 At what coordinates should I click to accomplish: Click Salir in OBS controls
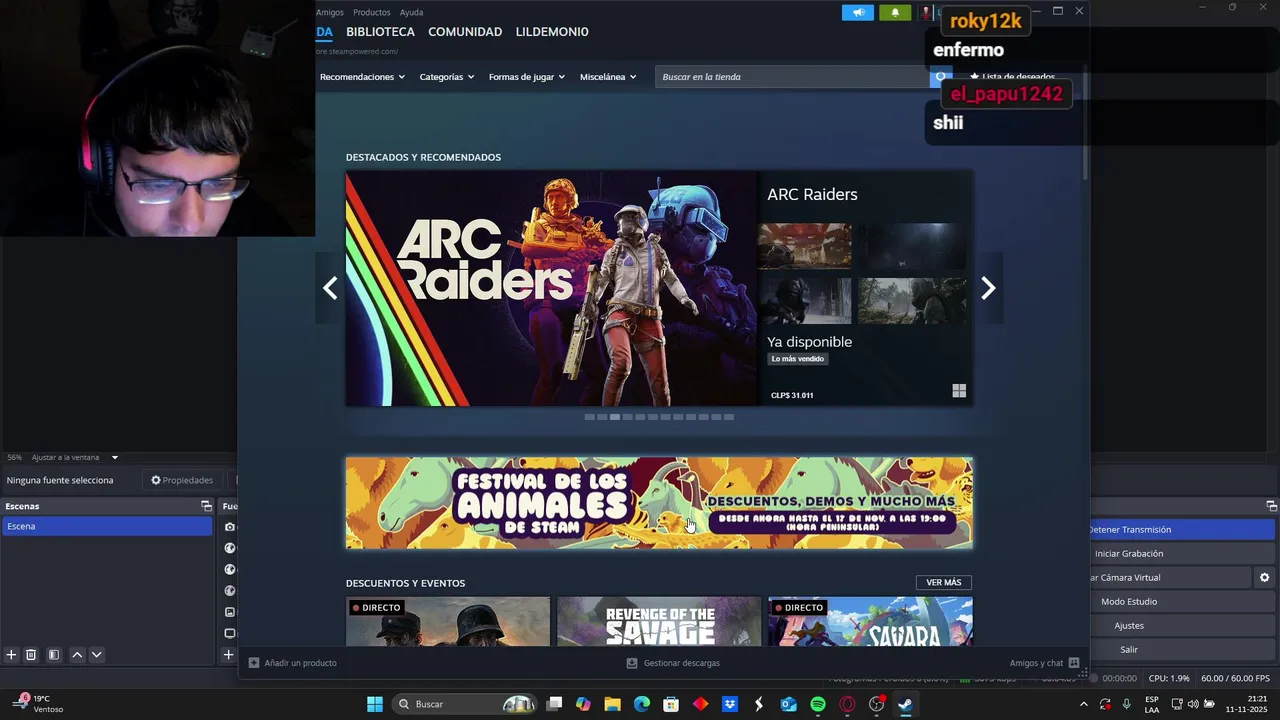coord(1182,649)
